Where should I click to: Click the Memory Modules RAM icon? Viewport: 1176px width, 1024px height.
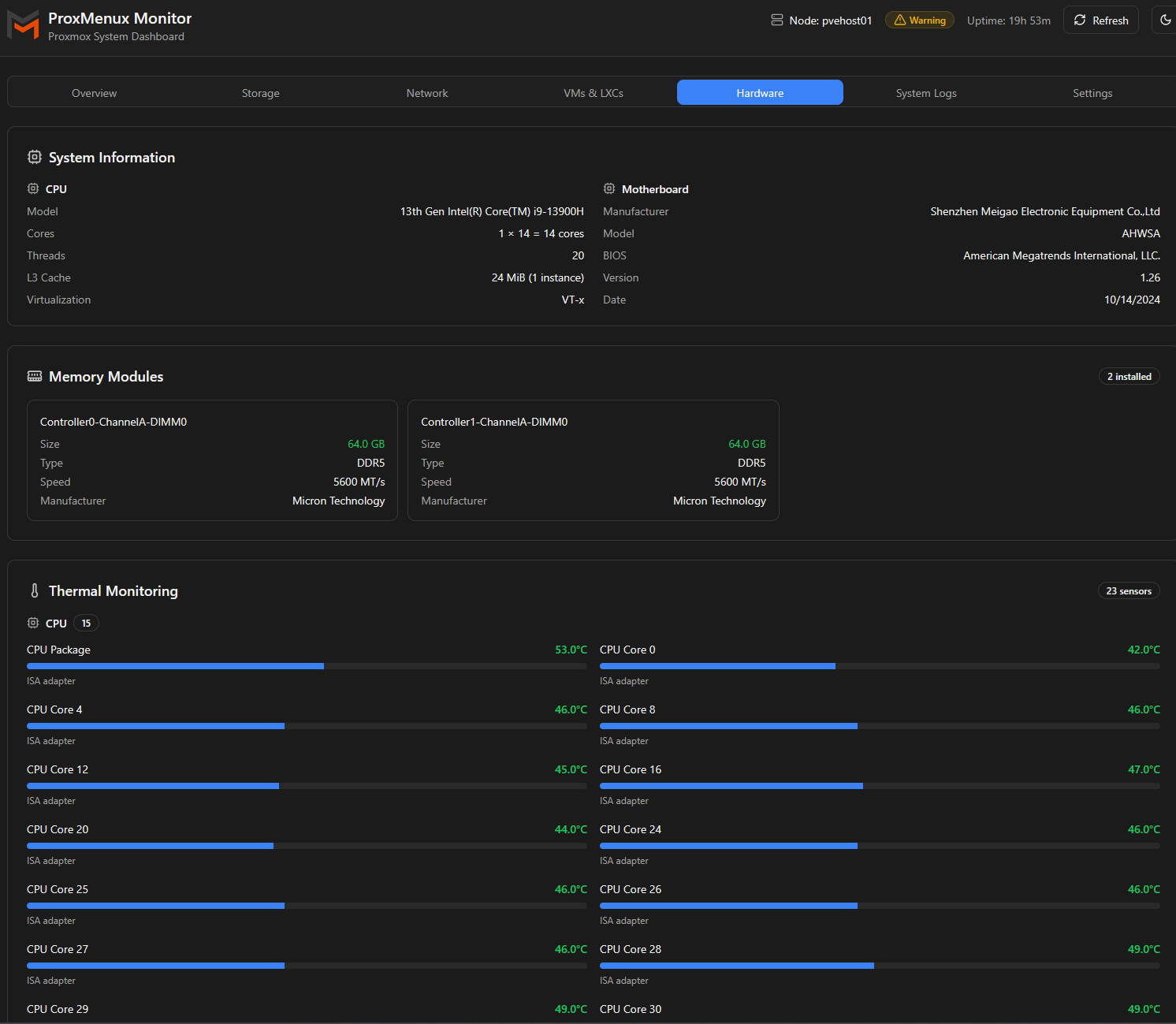pos(35,377)
